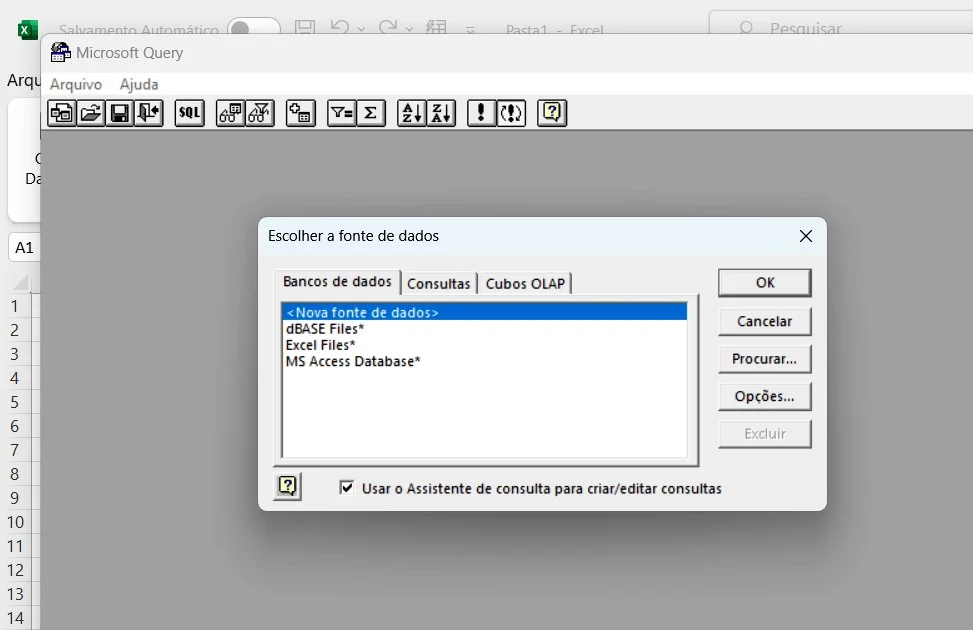Viewport: 973px width, 630px height.
Task: Click the Criteria Equals filter icon
Action: coord(341,113)
